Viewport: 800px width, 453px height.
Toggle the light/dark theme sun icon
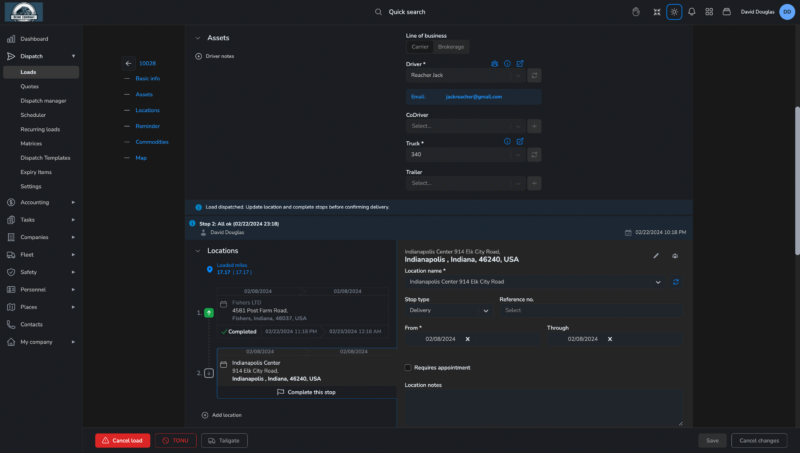pyautogui.click(x=674, y=12)
